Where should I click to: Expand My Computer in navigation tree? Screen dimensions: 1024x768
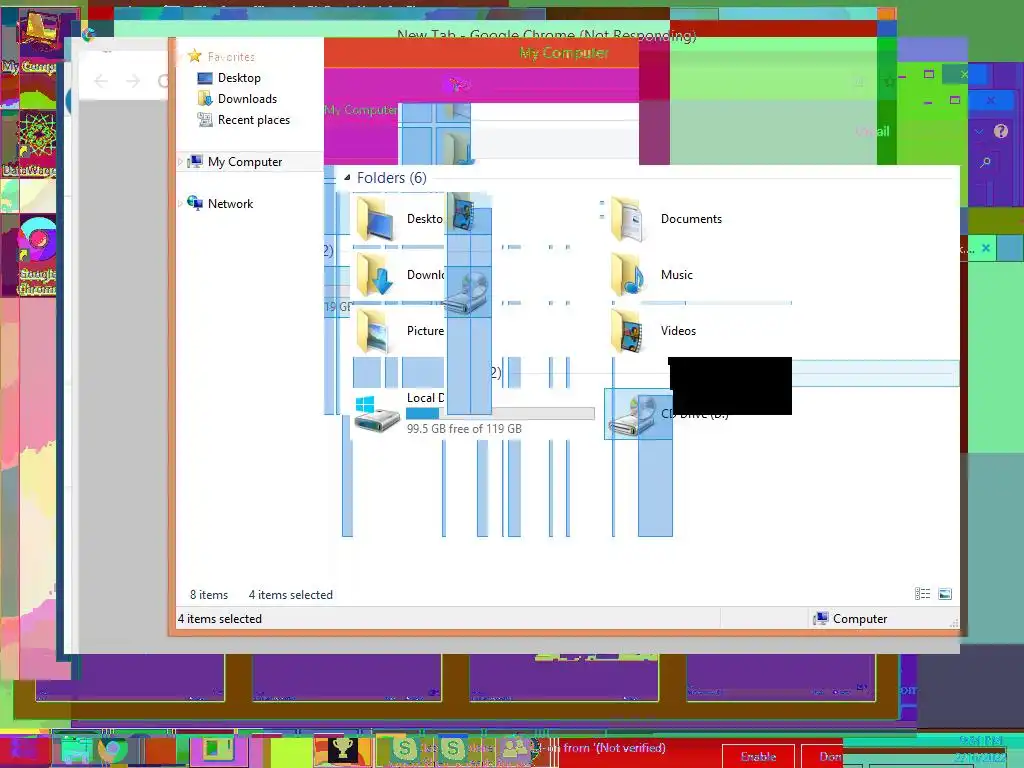(181, 161)
